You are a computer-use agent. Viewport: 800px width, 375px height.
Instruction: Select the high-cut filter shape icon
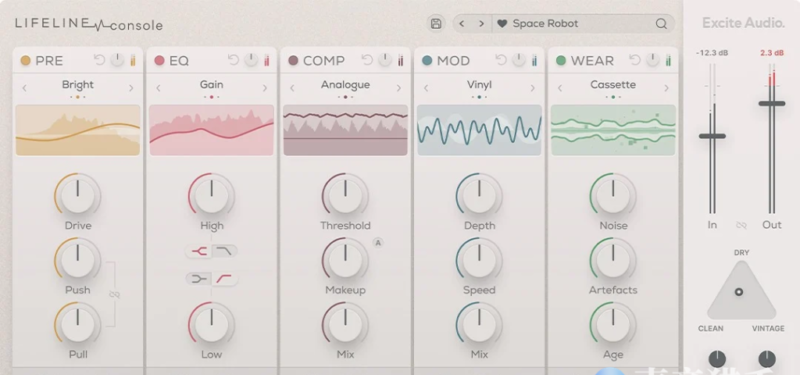pos(224,251)
